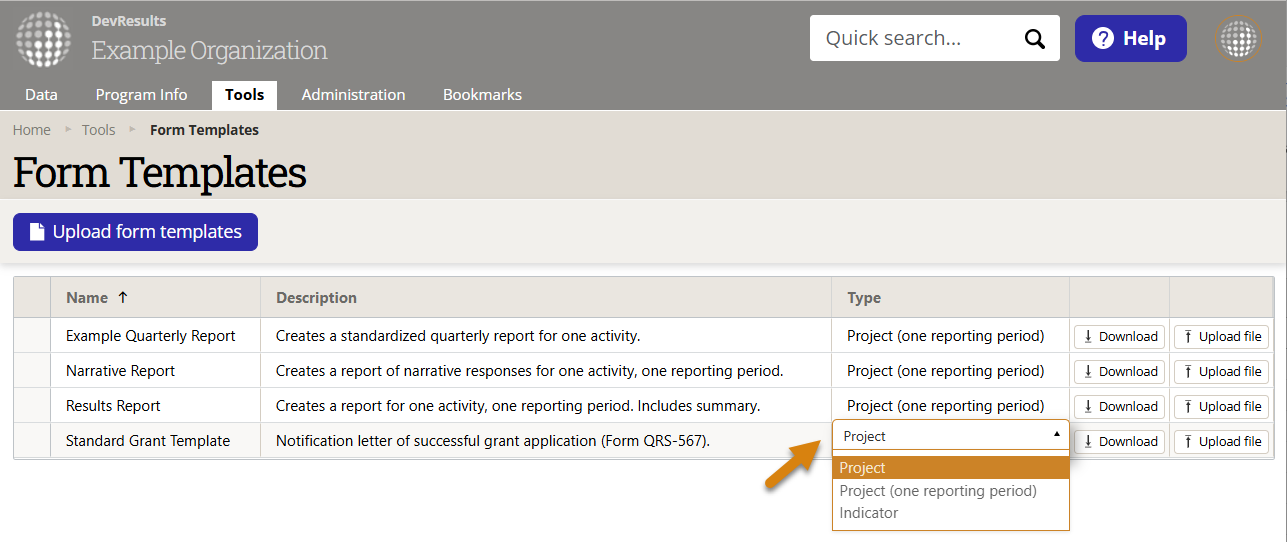Download the Example Quarterly Report template
1287x542 pixels.
[x=1119, y=336]
